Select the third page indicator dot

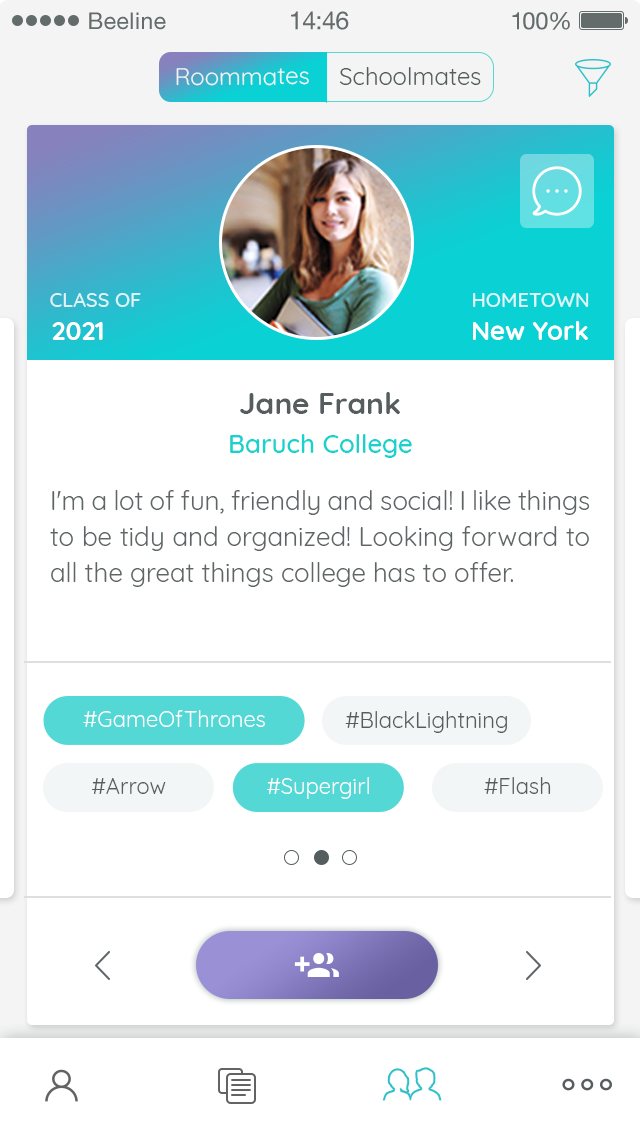pyautogui.click(x=350, y=857)
